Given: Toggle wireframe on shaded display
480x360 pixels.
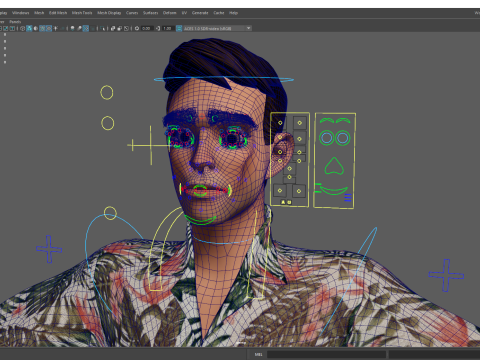Looking at the screenshot, I should point(42,28).
